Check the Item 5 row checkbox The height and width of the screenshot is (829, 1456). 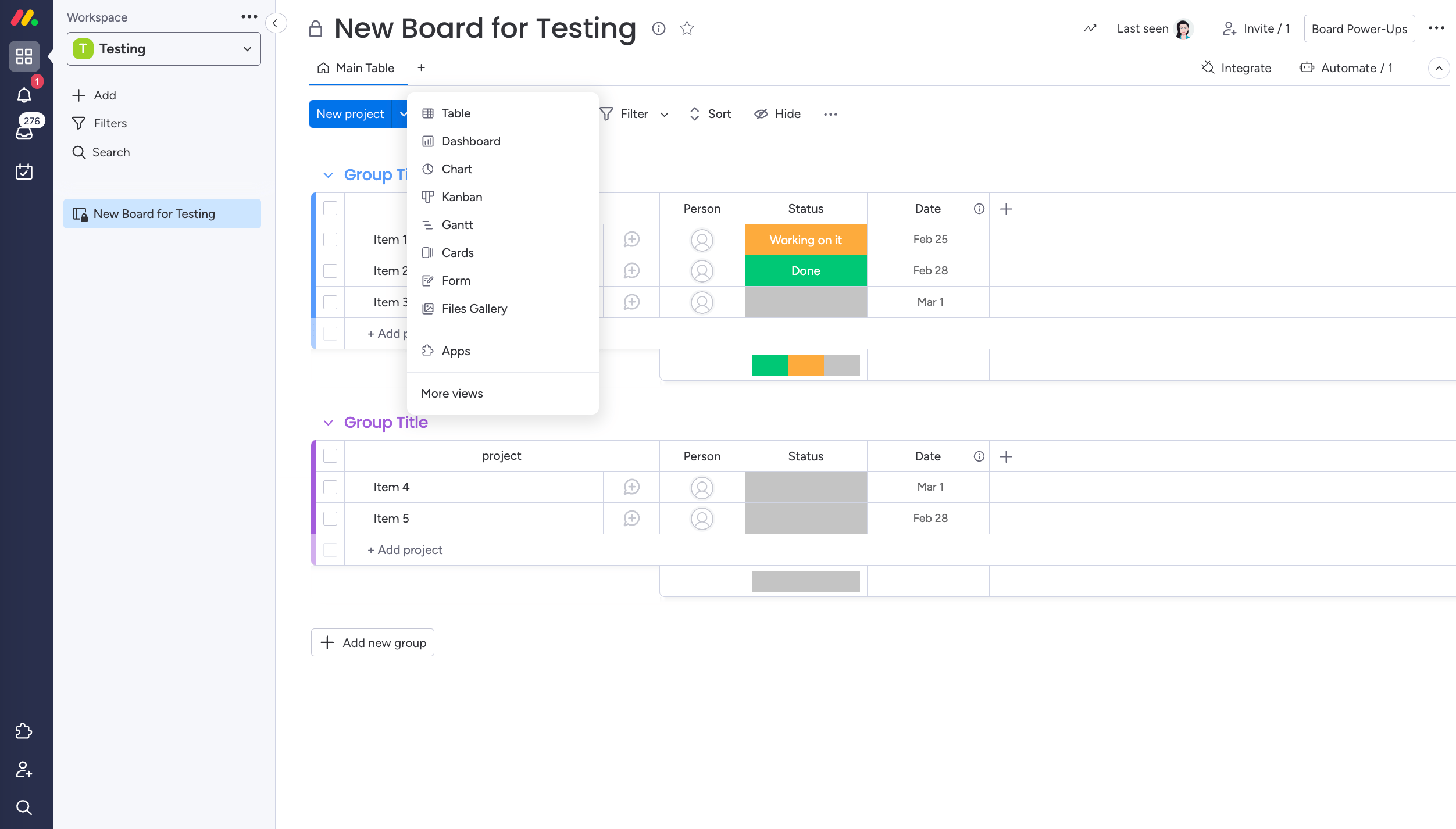[330, 519]
